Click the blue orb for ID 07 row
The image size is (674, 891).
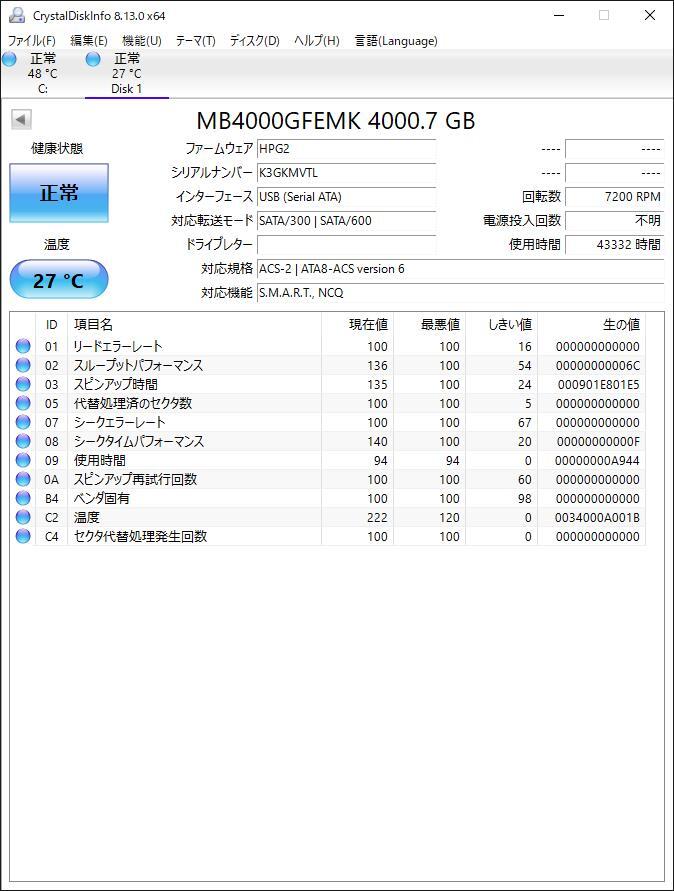[x=23, y=422]
